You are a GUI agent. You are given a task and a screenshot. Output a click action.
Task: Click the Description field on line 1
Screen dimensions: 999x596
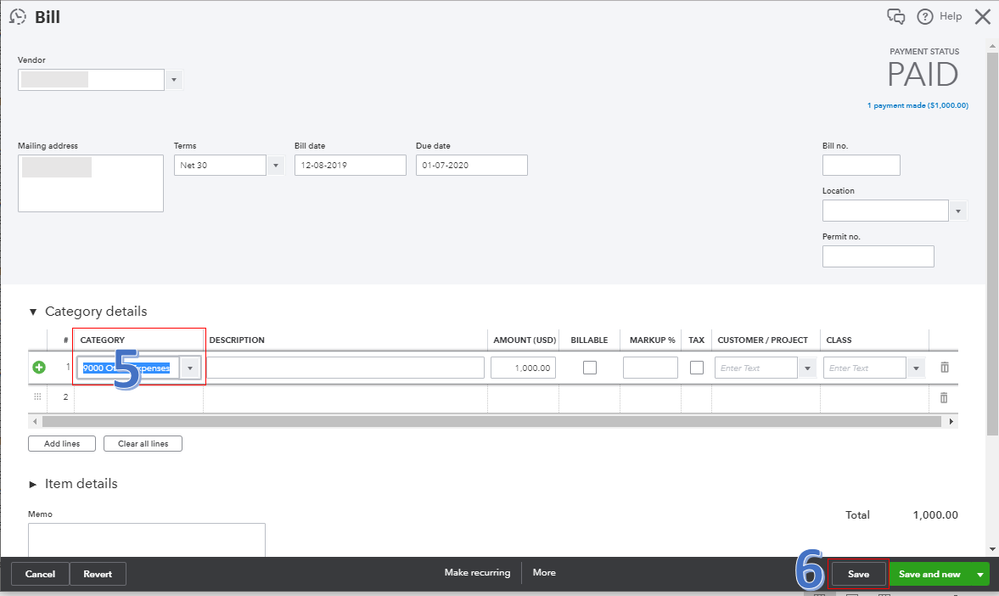pyautogui.click(x=345, y=368)
